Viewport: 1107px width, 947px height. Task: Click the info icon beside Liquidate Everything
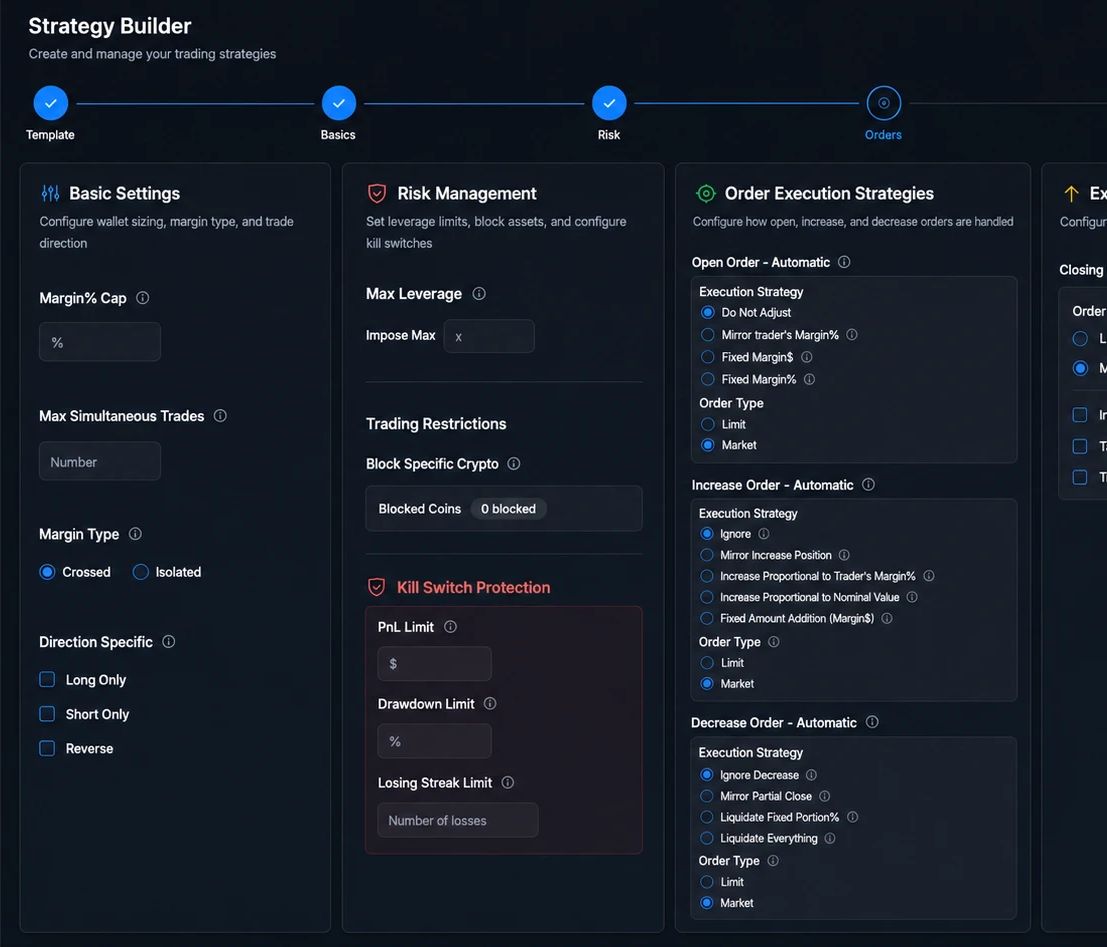830,838
